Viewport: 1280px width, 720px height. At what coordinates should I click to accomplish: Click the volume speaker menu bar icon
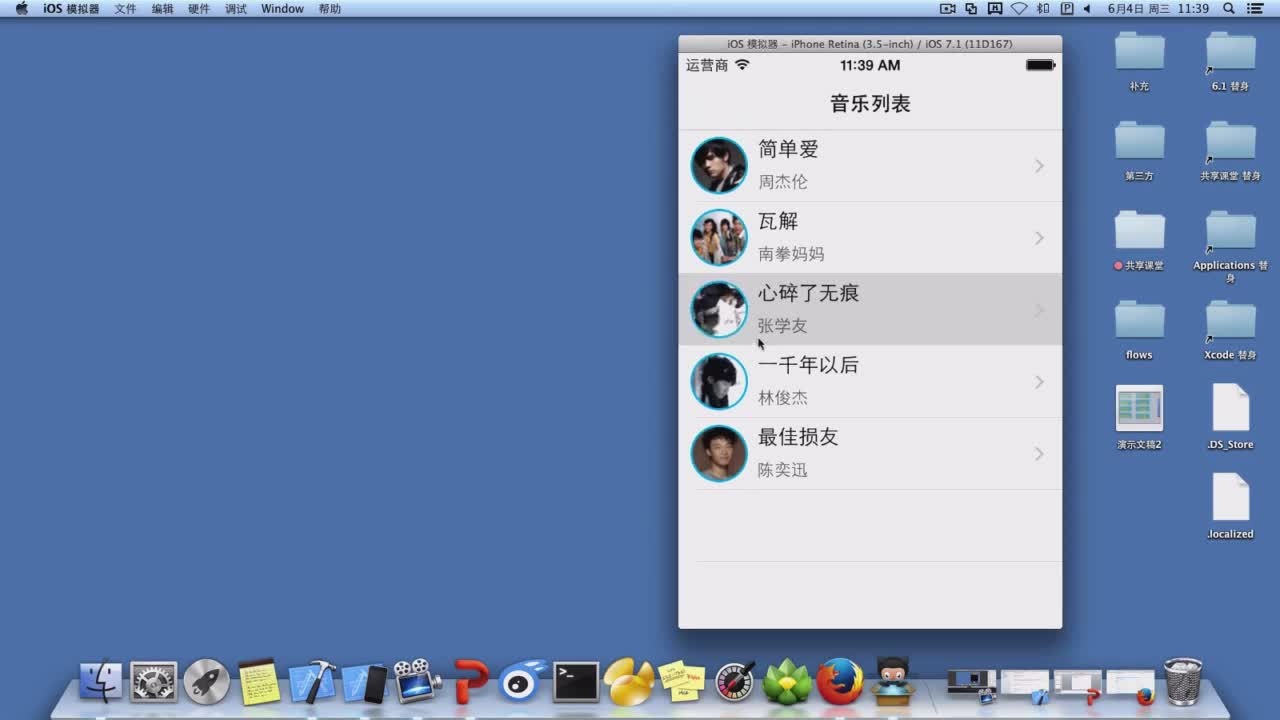click(1086, 9)
